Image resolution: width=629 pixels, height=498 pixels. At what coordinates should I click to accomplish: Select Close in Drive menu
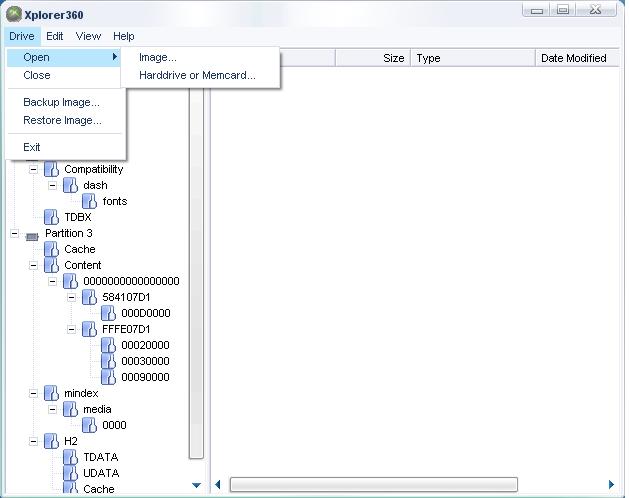[63, 75]
